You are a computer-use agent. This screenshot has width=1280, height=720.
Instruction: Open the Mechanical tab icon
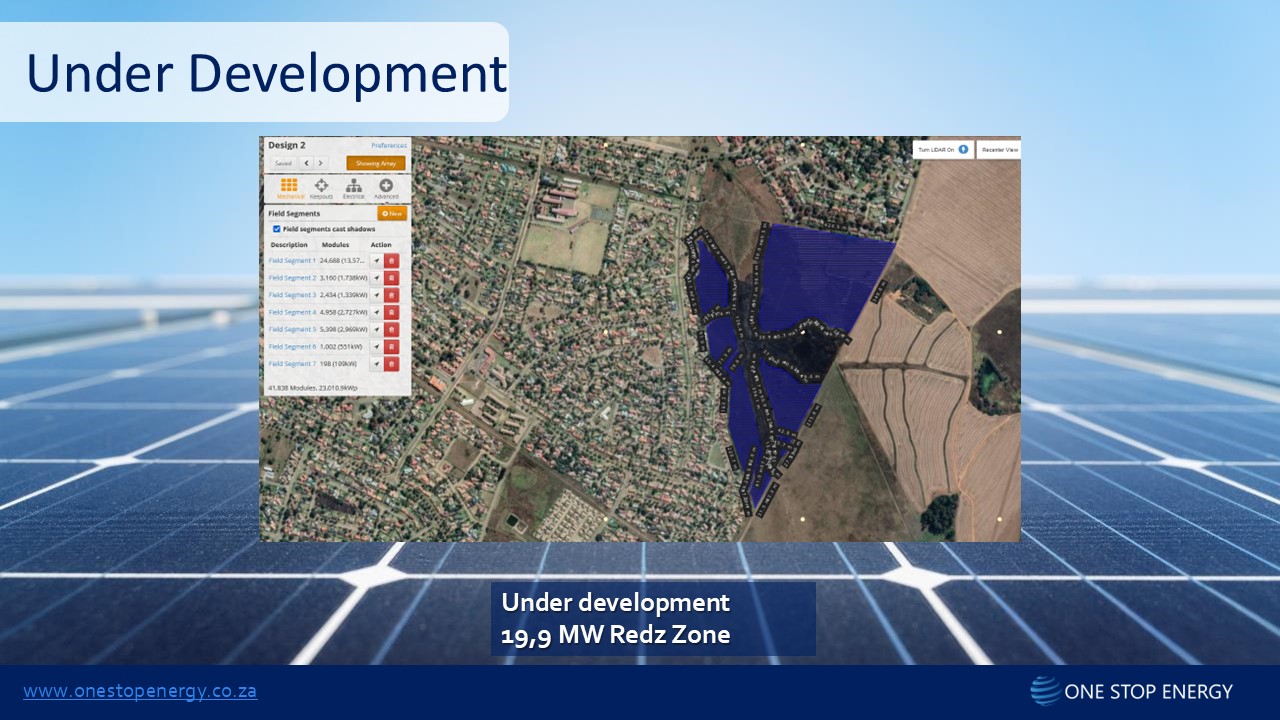(x=289, y=188)
